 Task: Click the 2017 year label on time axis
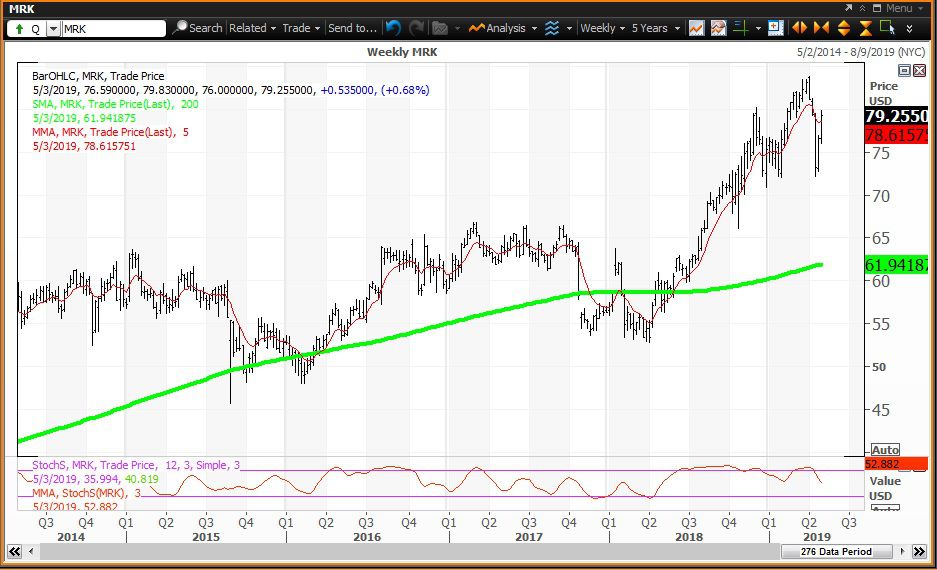tap(529, 537)
